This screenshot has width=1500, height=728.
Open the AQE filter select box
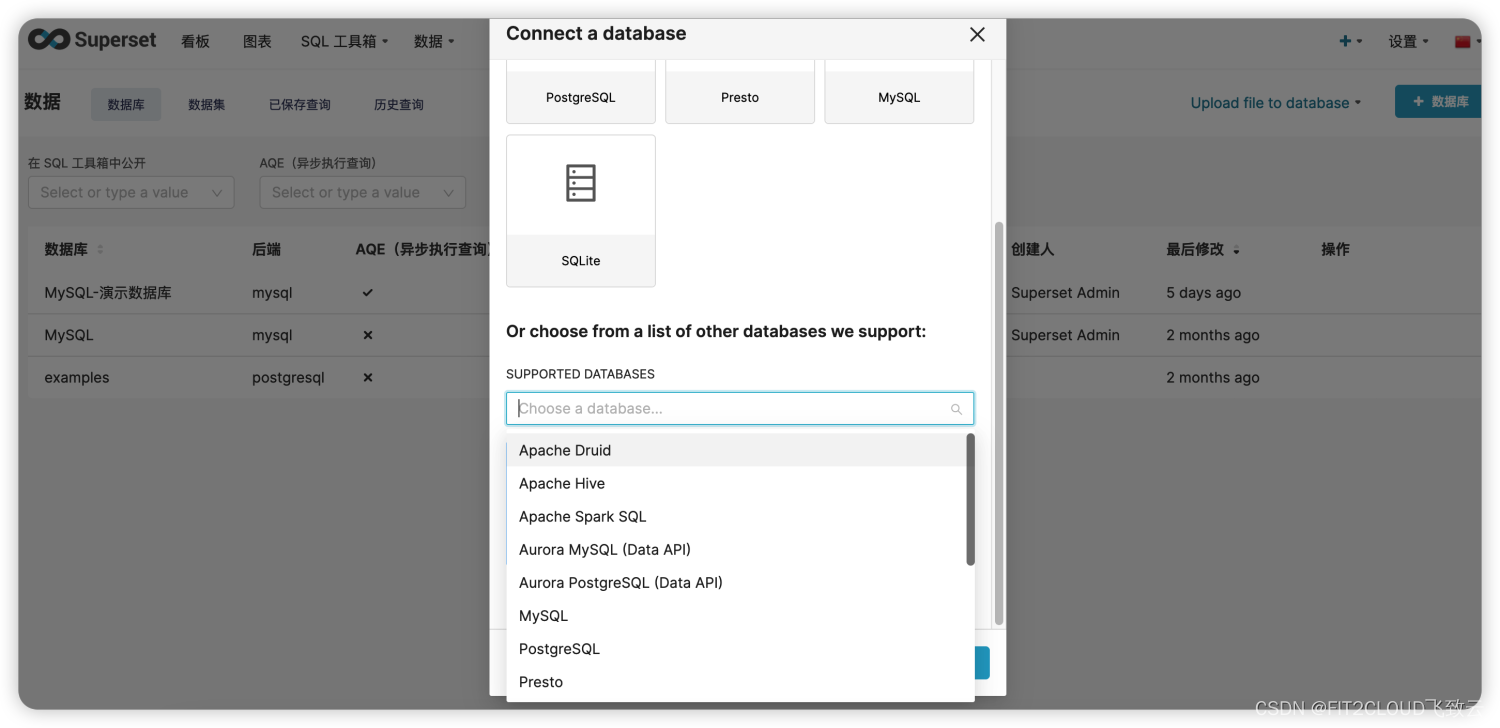[362, 192]
